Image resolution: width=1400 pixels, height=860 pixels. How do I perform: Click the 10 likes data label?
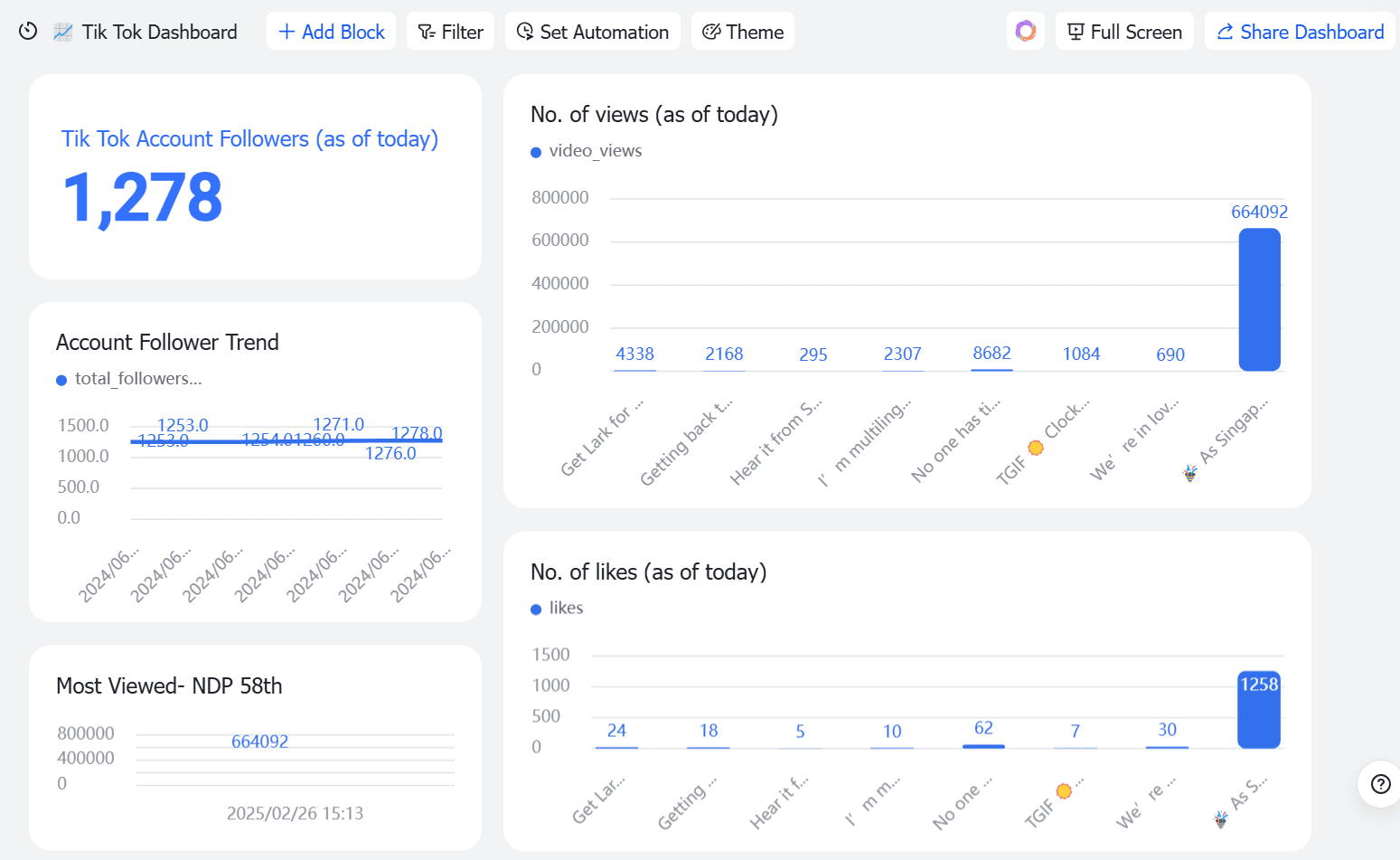[x=892, y=731]
